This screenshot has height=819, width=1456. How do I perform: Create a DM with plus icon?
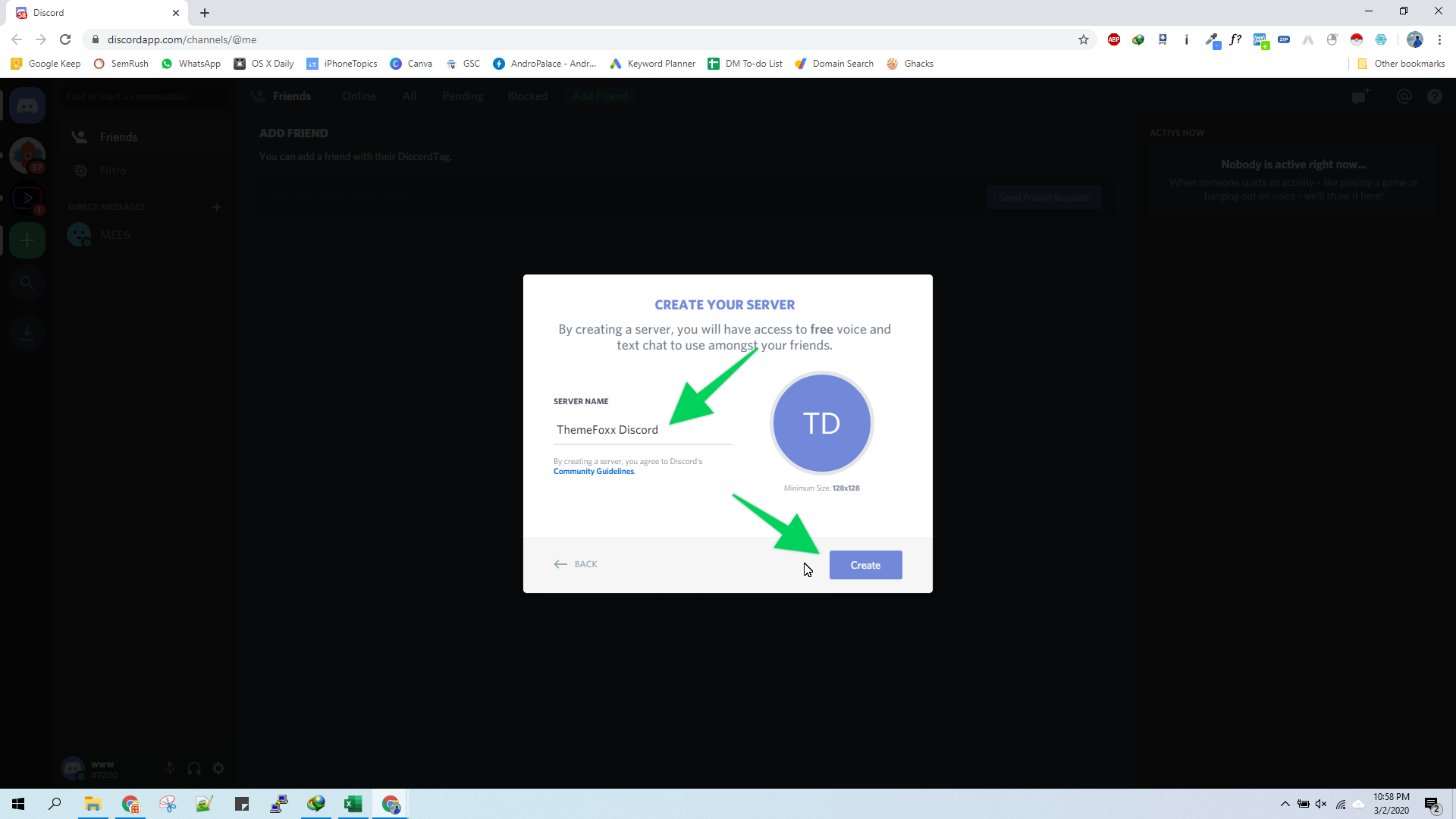pos(217,207)
